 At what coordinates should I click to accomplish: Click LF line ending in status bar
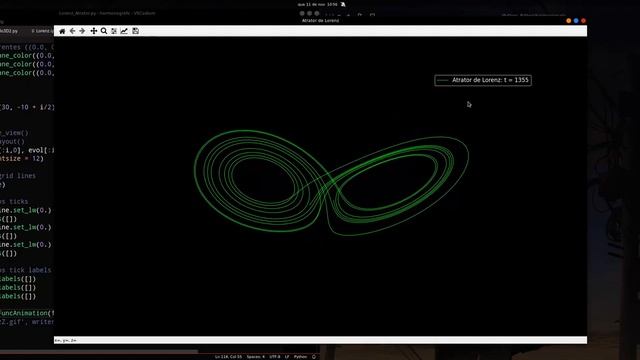coord(287,357)
